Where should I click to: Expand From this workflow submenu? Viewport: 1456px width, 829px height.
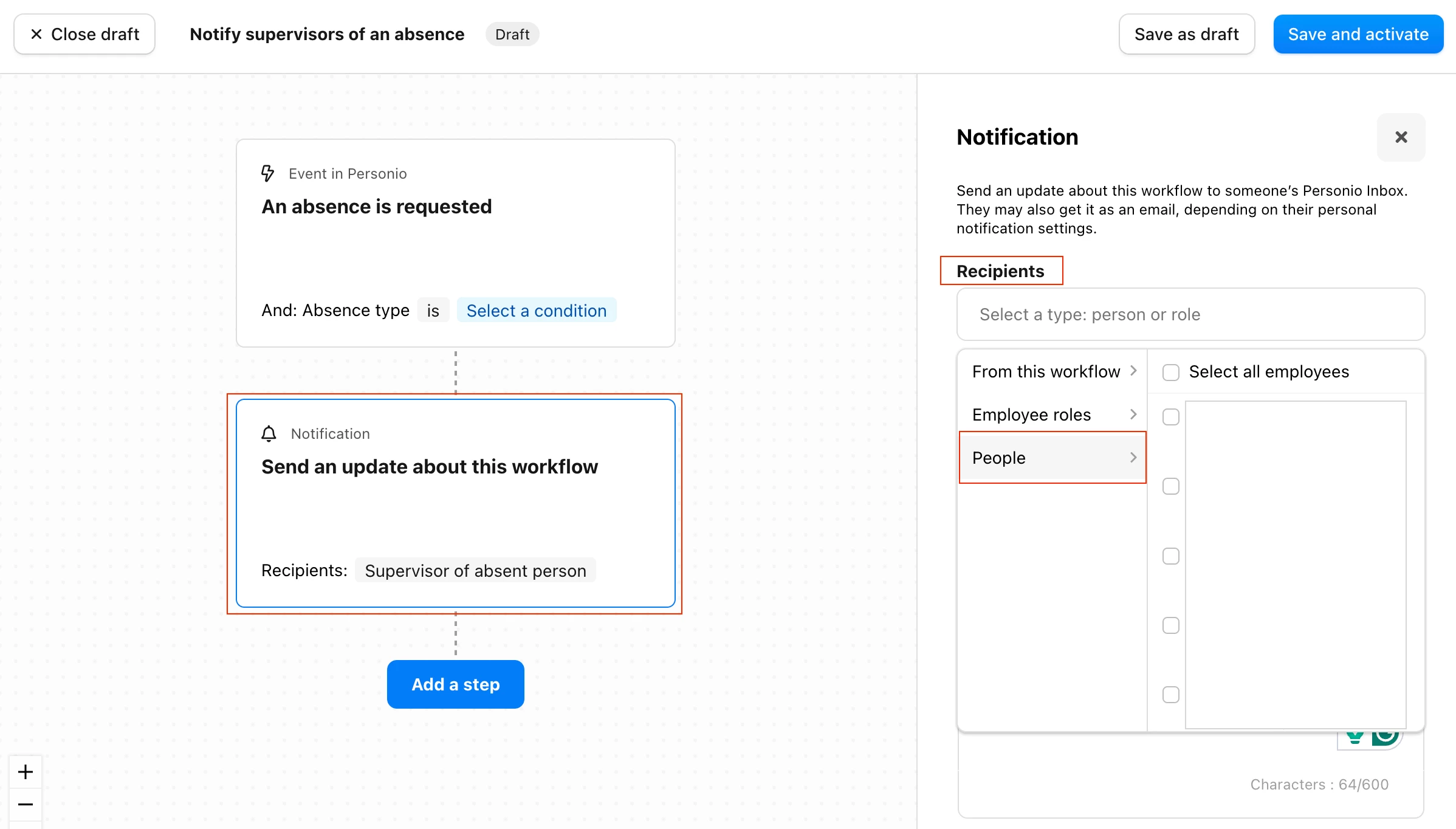1053,371
